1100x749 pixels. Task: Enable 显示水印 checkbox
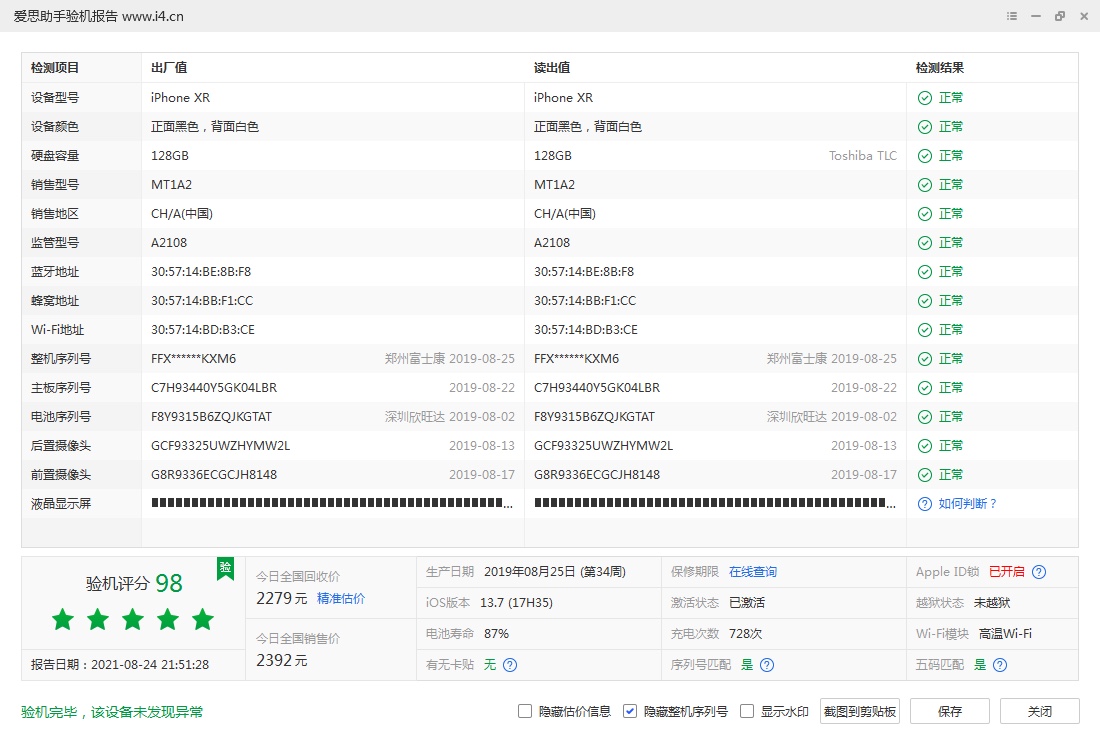click(747, 711)
